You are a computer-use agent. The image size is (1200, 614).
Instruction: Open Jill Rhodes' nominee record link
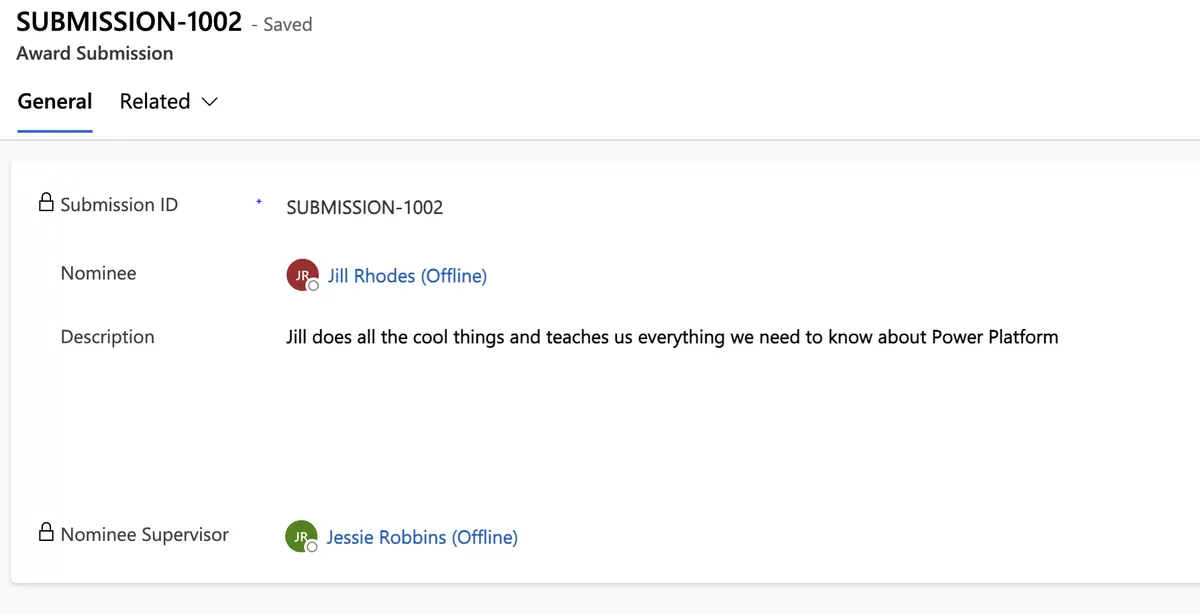coord(407,276)
